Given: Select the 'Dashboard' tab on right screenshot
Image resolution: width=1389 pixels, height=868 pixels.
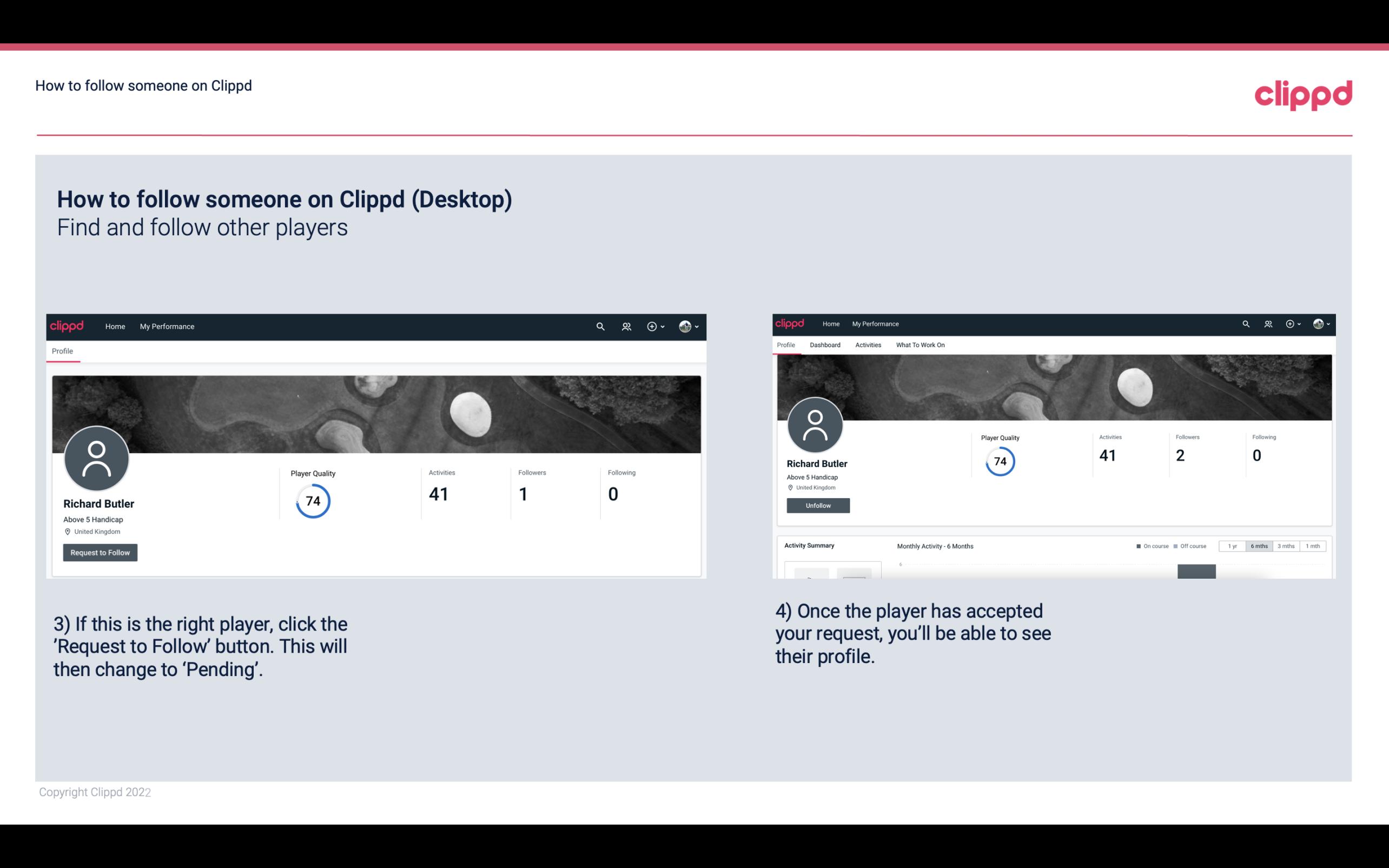Looking at the screenshot, I should (824, 344).
